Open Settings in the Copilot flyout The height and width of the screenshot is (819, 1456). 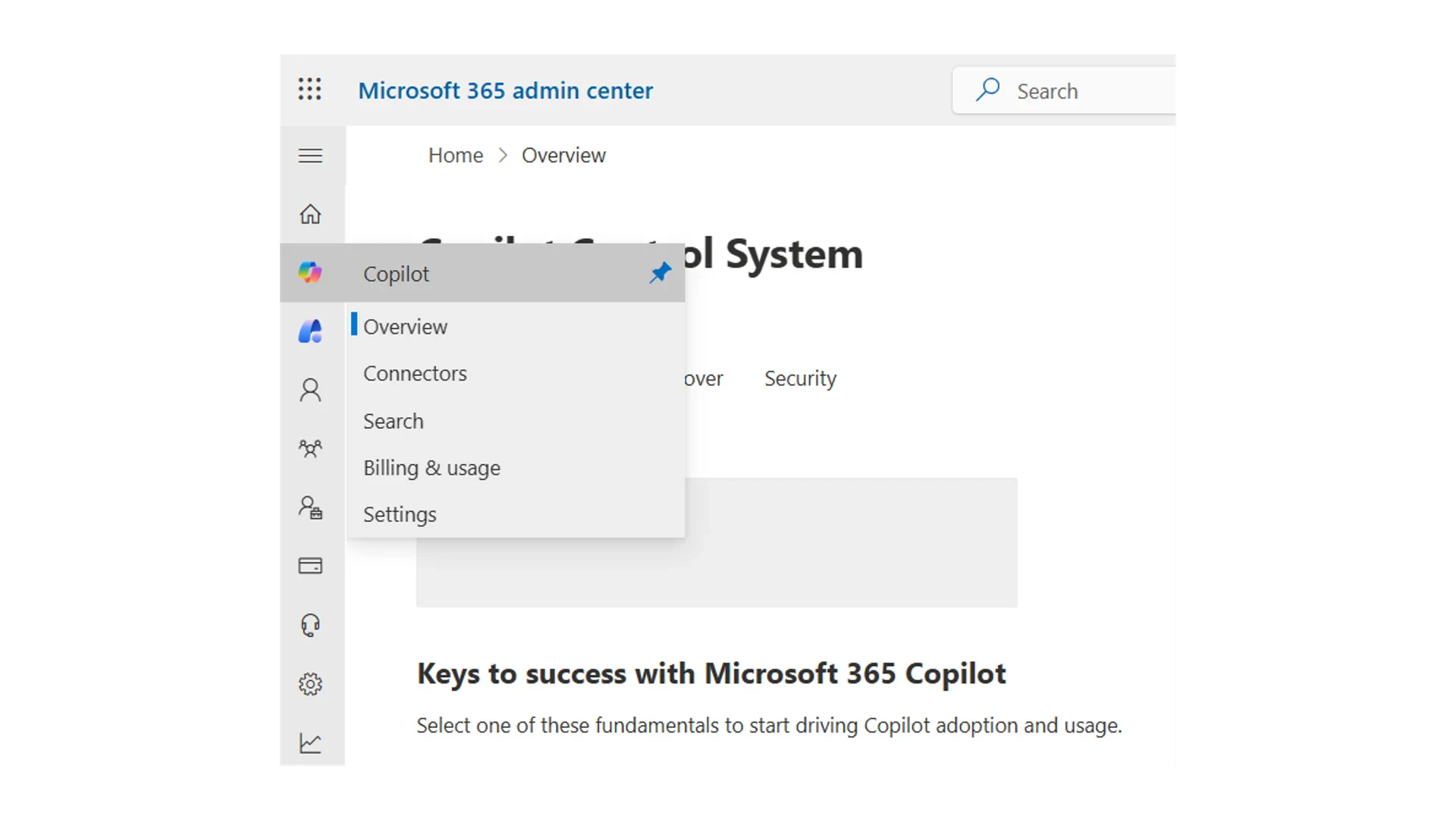tap(400, 515)
